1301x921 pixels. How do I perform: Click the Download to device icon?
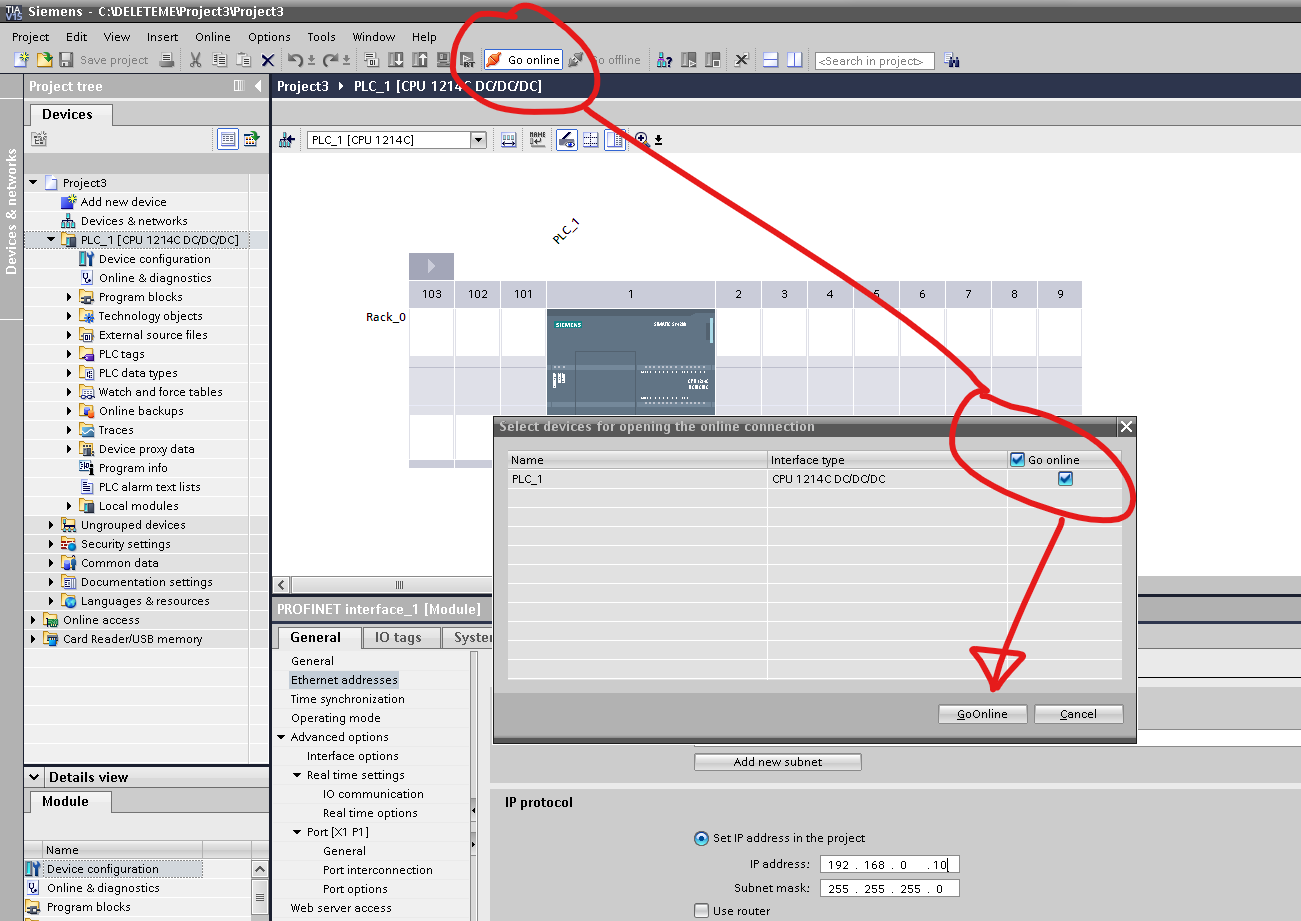point(395,60)
